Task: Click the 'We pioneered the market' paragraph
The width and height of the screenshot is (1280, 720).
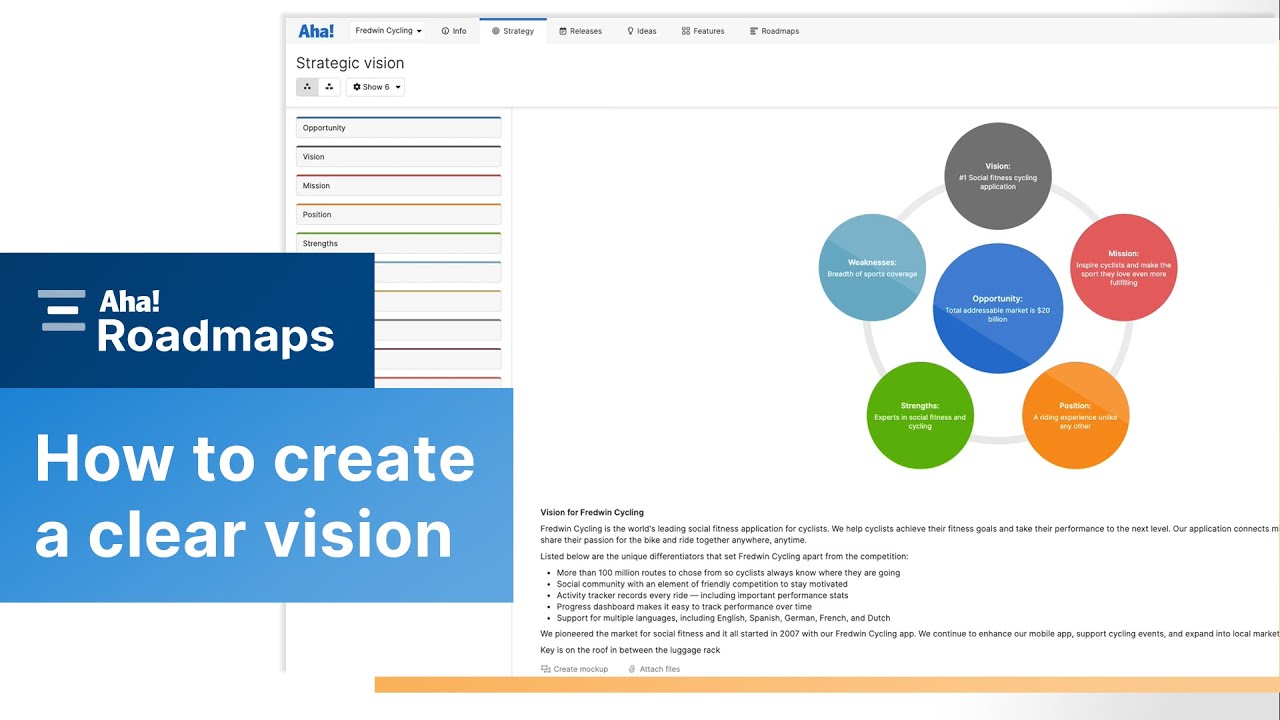Action: pos(909,634)
